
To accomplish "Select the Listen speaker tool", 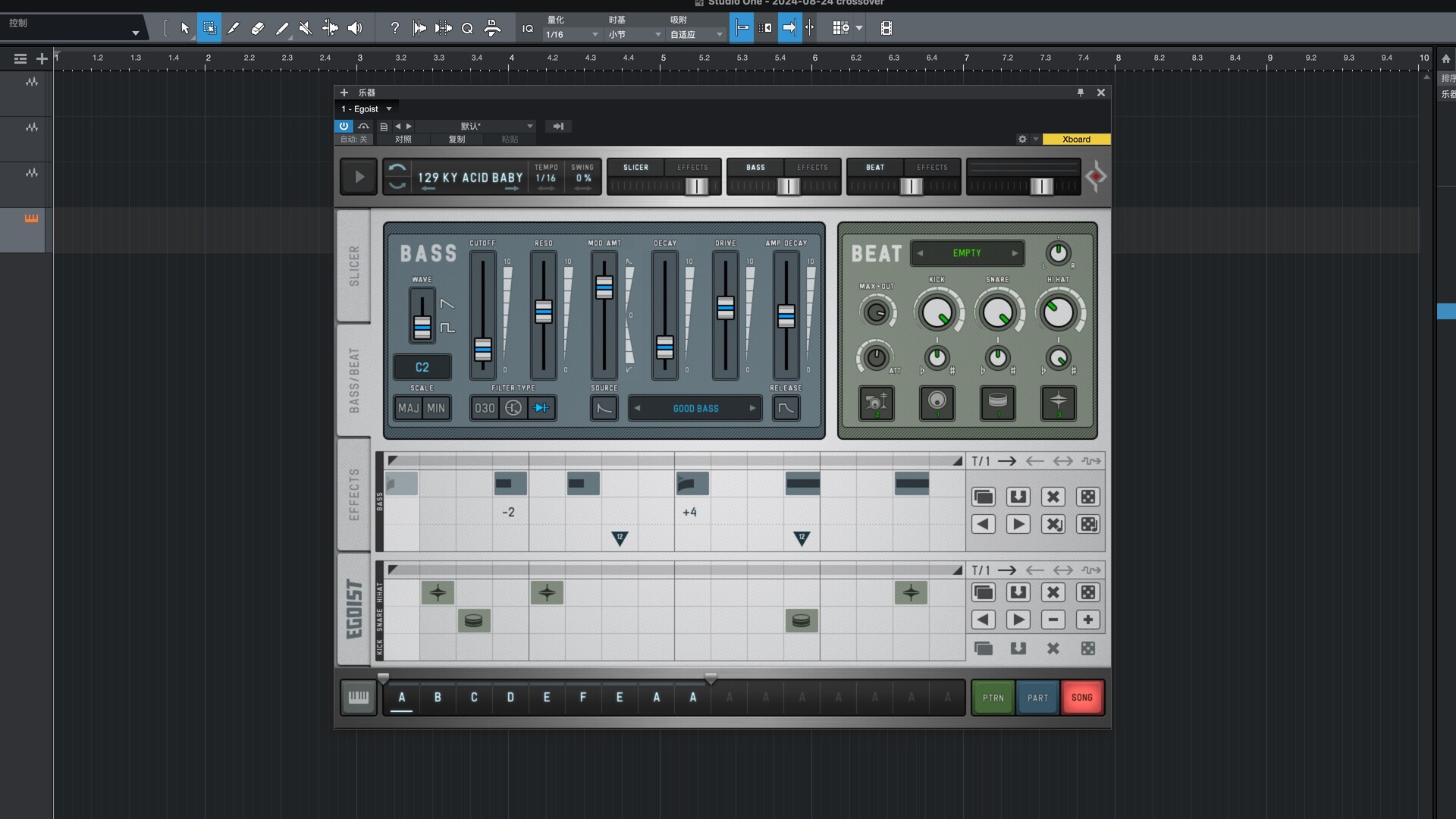I will pos(355,28).
